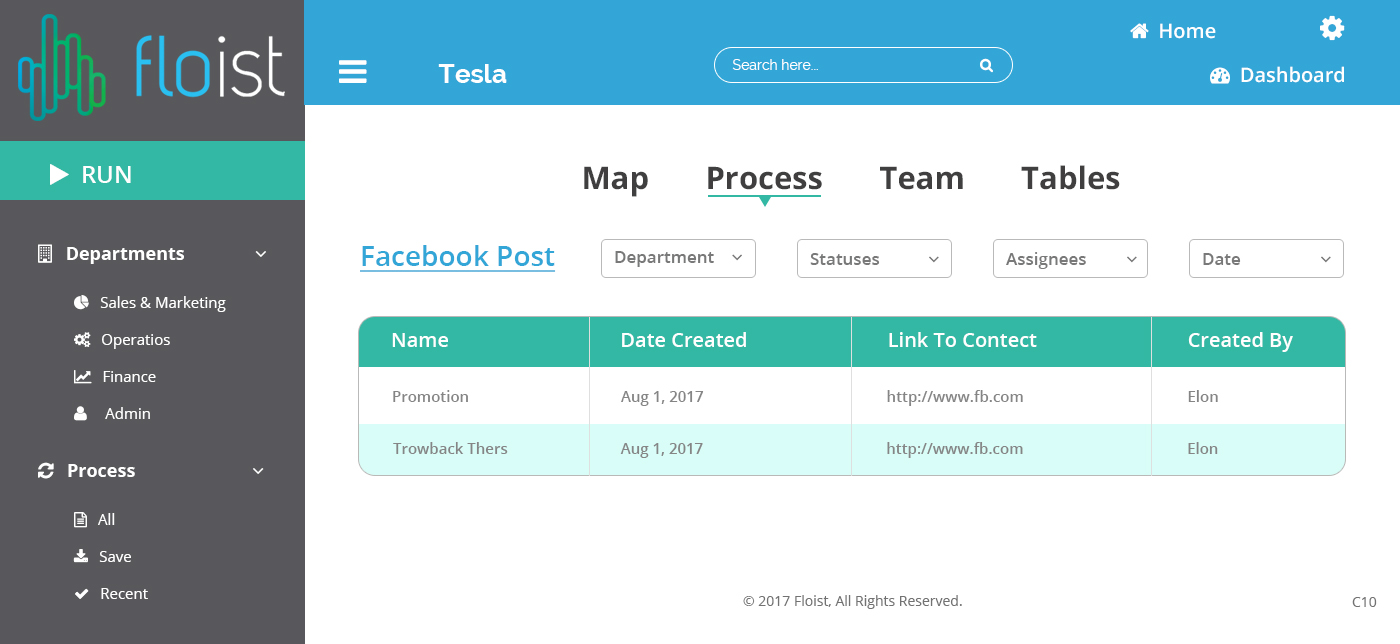Open the Date filter dropdown
The height and width of the screenshot is (644, 1400).
click(x=1266, y=259)
